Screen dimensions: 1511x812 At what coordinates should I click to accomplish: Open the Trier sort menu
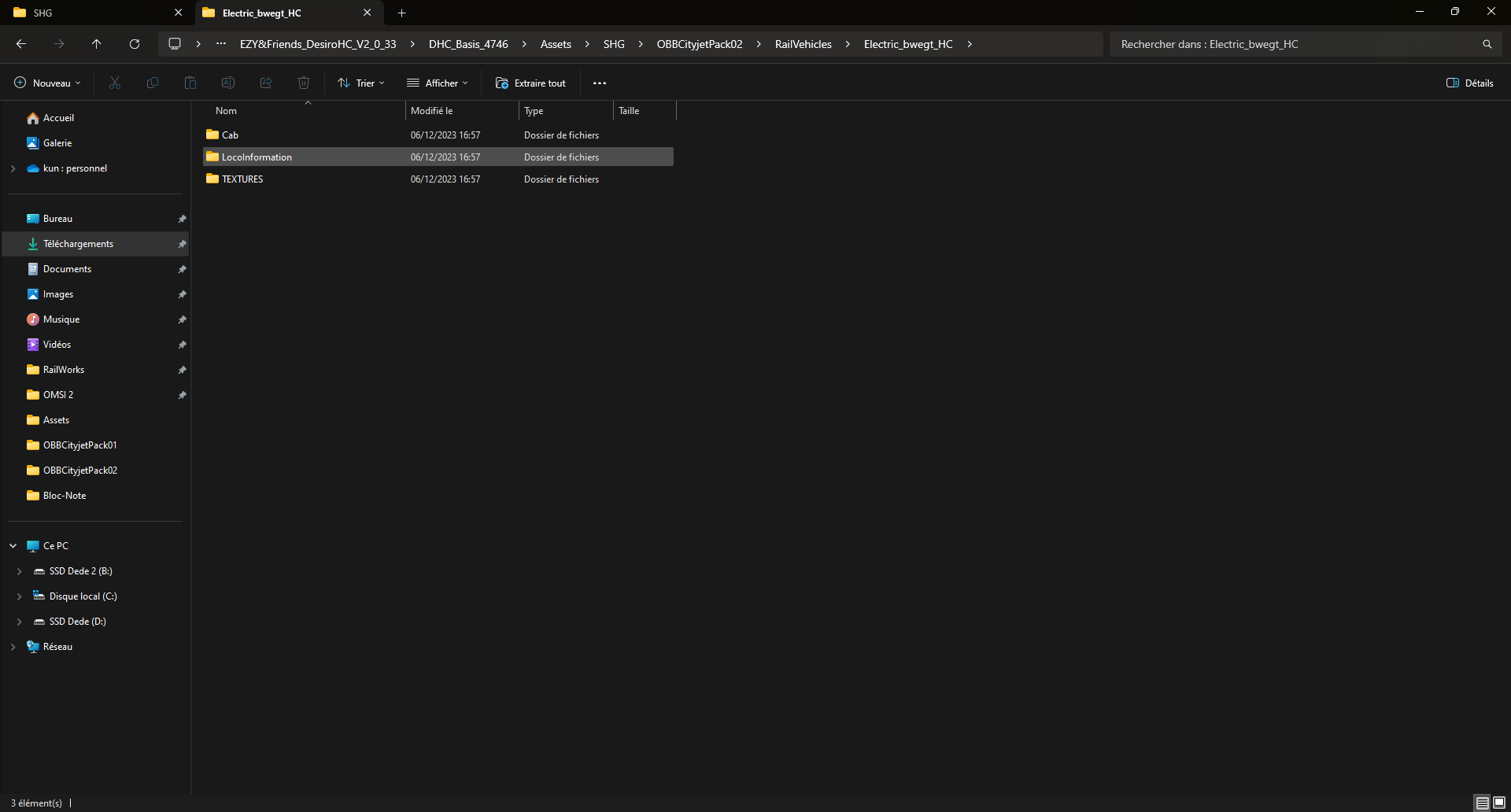click(x=361, y=83)
